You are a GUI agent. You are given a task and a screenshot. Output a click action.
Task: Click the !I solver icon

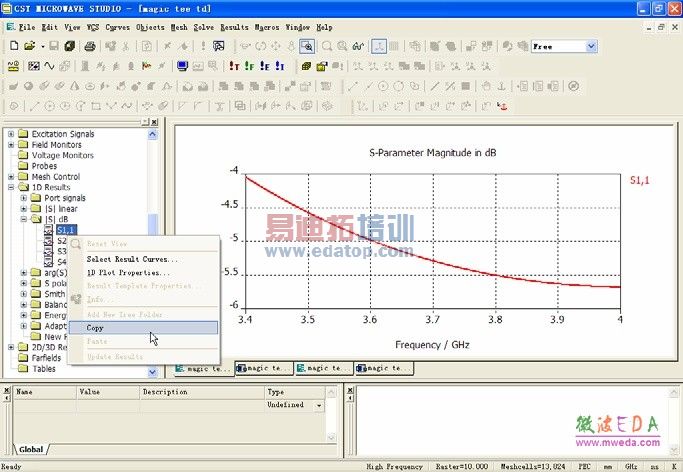click(x=280, y=66)
